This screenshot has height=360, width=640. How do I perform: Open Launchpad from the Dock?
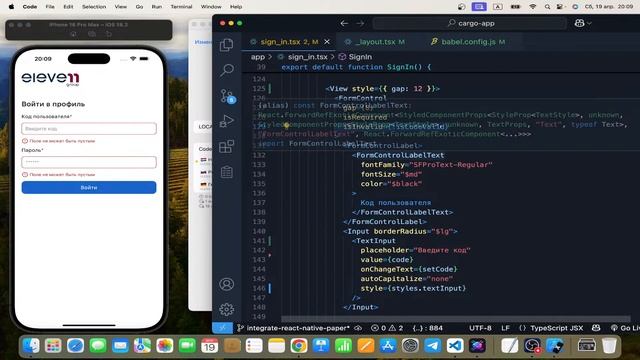(53, 346)
